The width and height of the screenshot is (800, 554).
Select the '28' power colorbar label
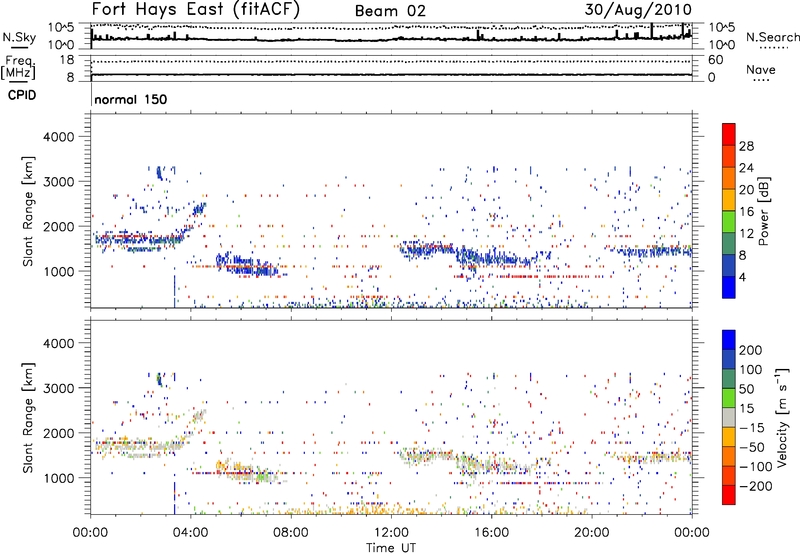(x=746, y=146)
